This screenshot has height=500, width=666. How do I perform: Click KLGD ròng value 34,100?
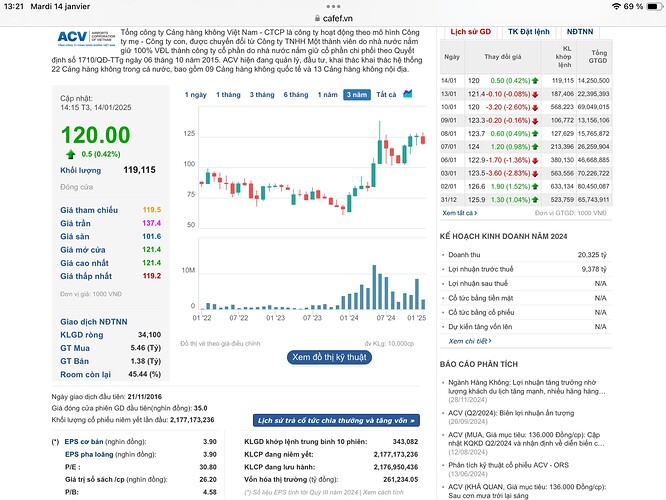pyautogui.click(x=150, y=335)
